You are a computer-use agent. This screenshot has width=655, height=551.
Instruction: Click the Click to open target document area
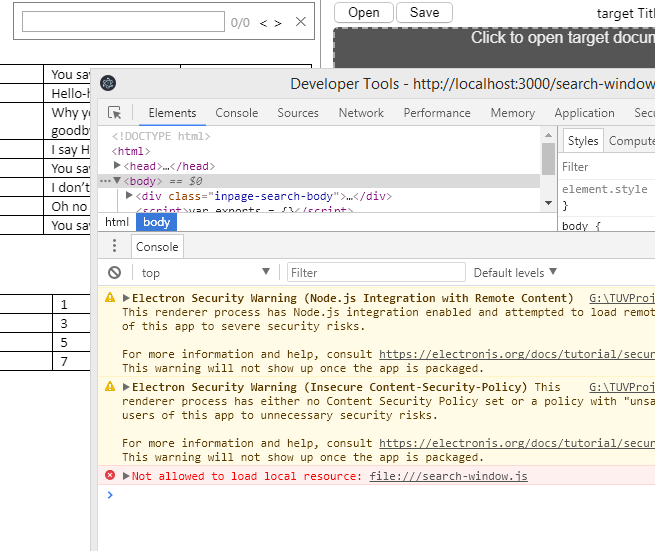[x=494, y=48]
